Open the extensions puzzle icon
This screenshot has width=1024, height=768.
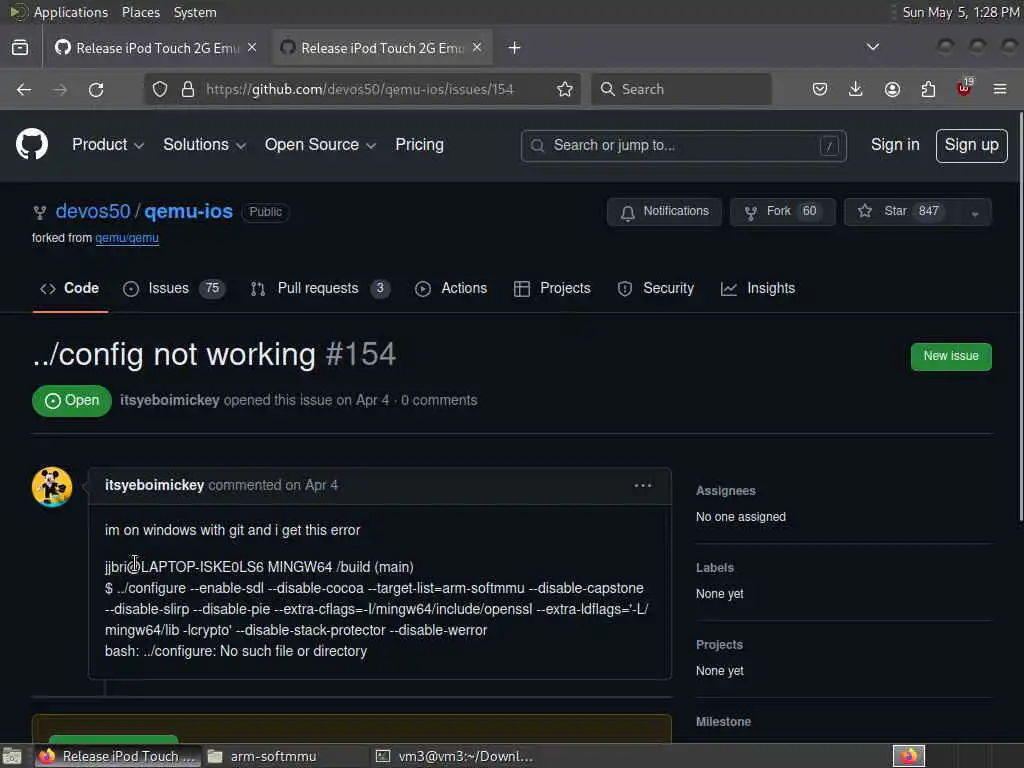click(928, 89)
